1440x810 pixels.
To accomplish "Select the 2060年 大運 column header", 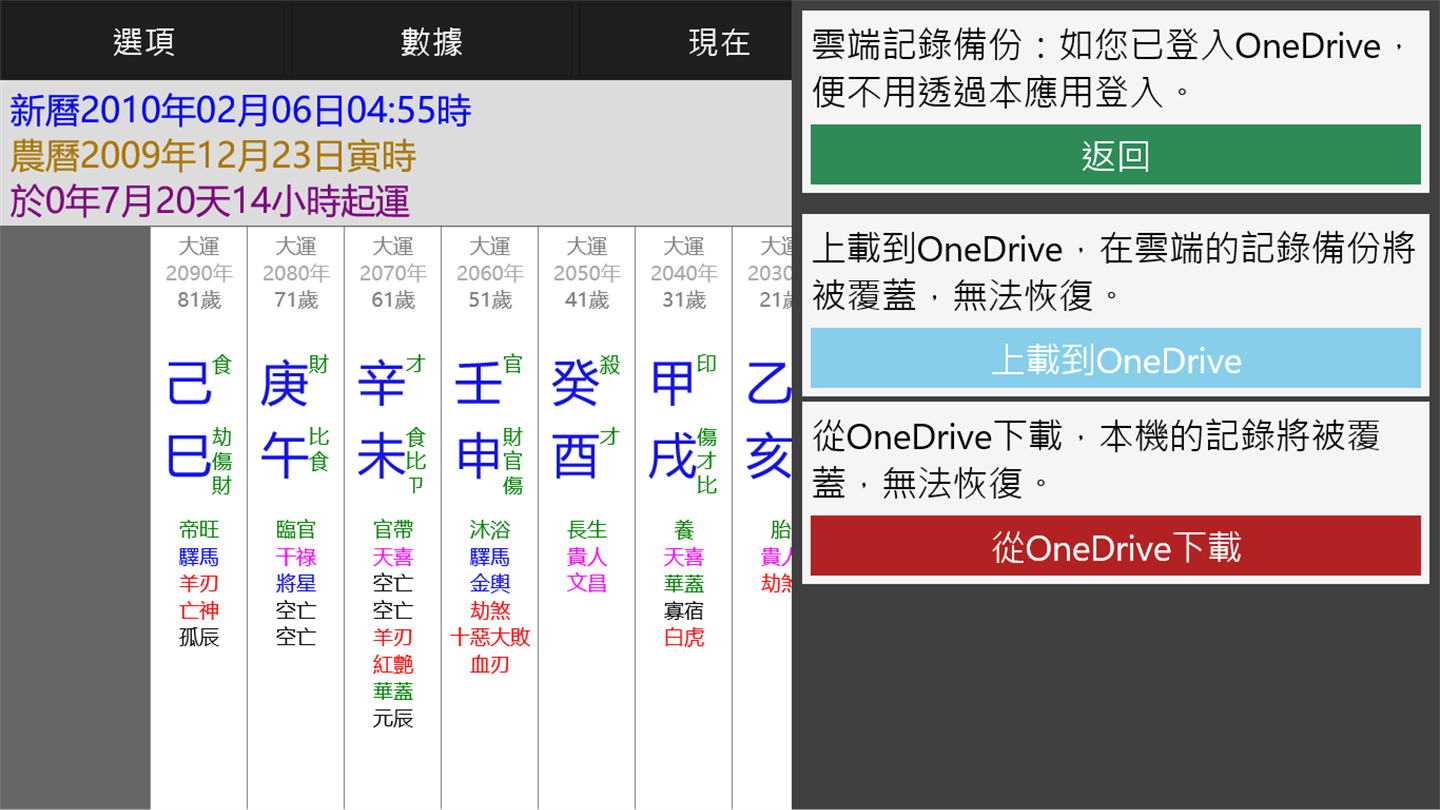I will [490, 273].
